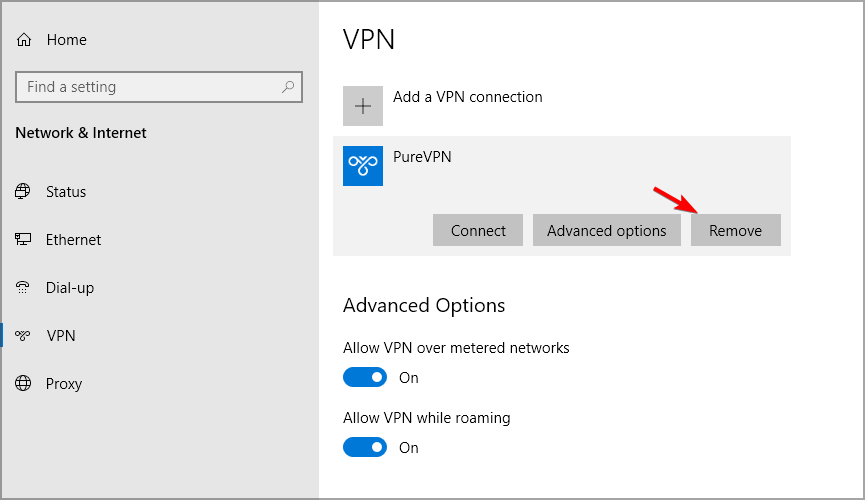Select the Status globe icon
Image resolution: width=865 pixels, height=500 pixels.
(23, 192)
